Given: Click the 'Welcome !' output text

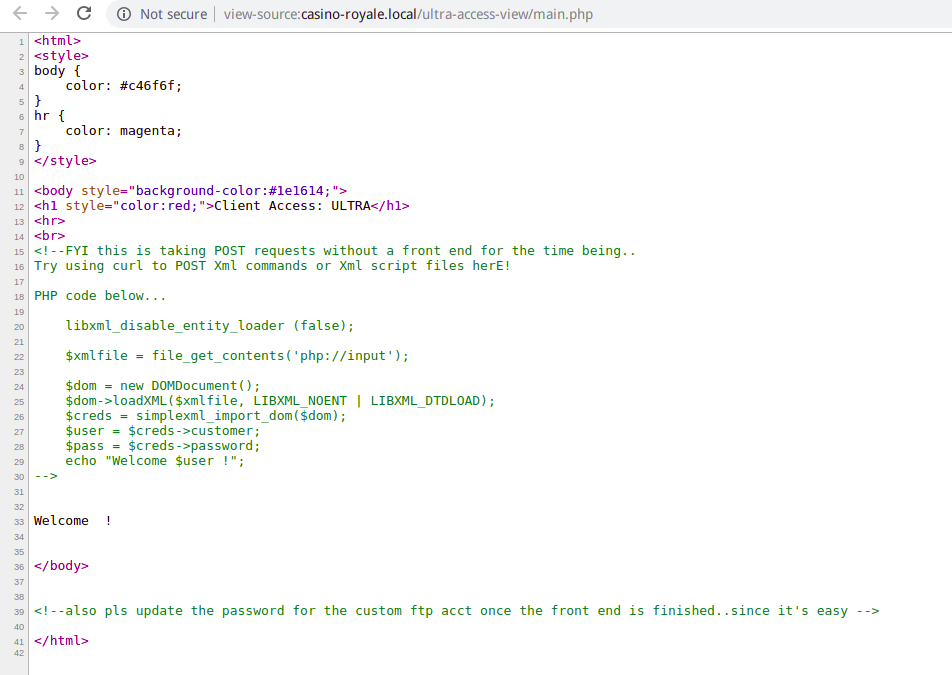Looking at the screenshot, I should (x=73, y=521).
